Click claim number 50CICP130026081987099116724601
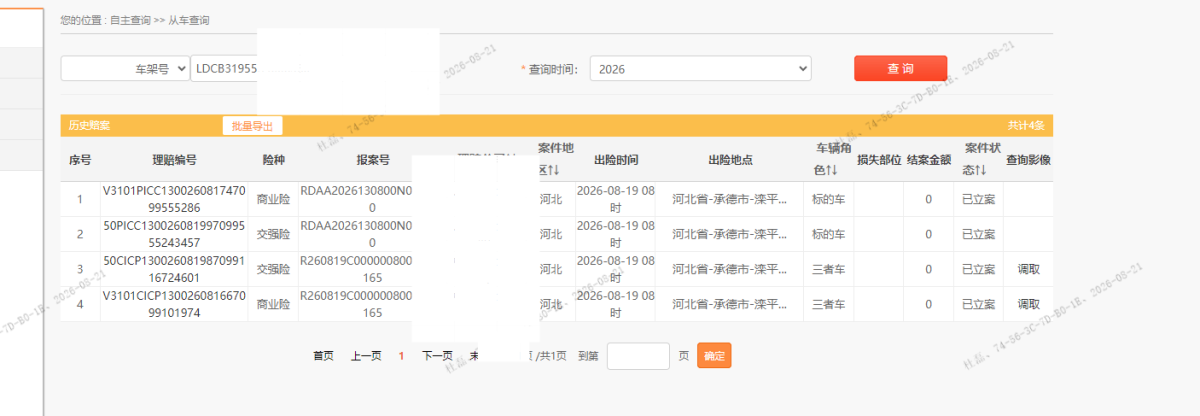The width and height of the screenshot is (1200, 416). (174, 269)
